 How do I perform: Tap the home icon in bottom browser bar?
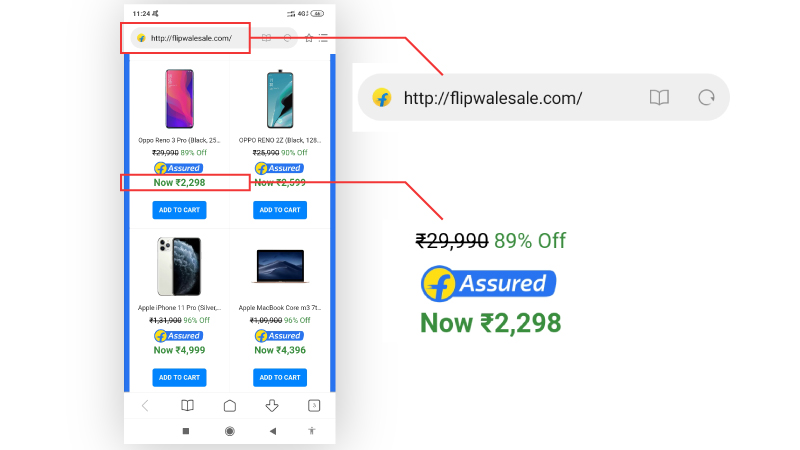click(230, 406)
